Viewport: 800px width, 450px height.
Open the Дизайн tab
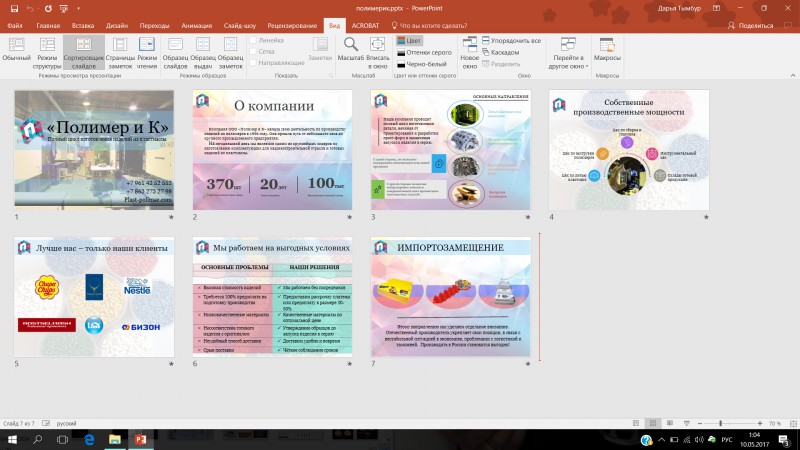click(x=117, y=26)
